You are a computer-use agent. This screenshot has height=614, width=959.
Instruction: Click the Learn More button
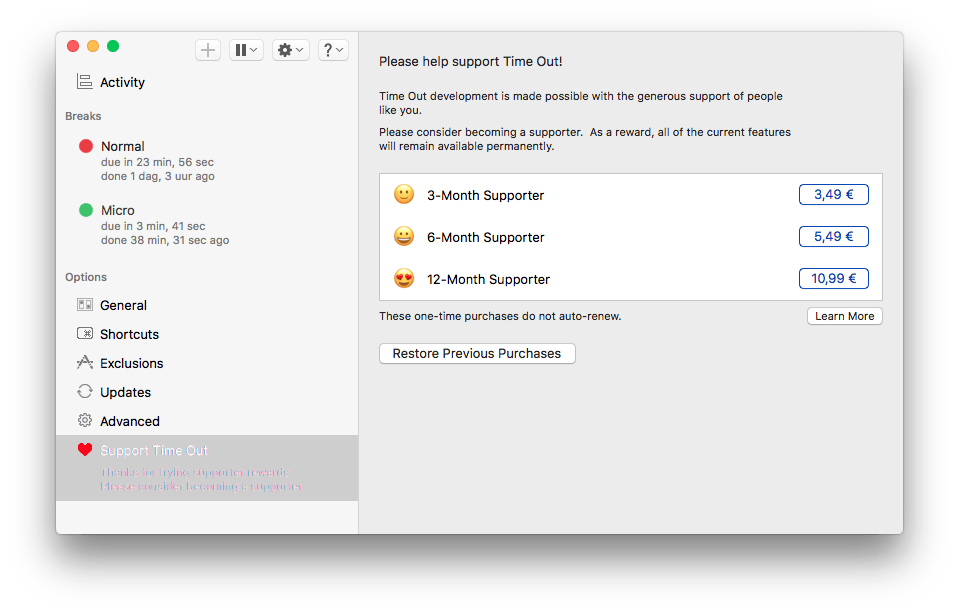click(844, 316)
